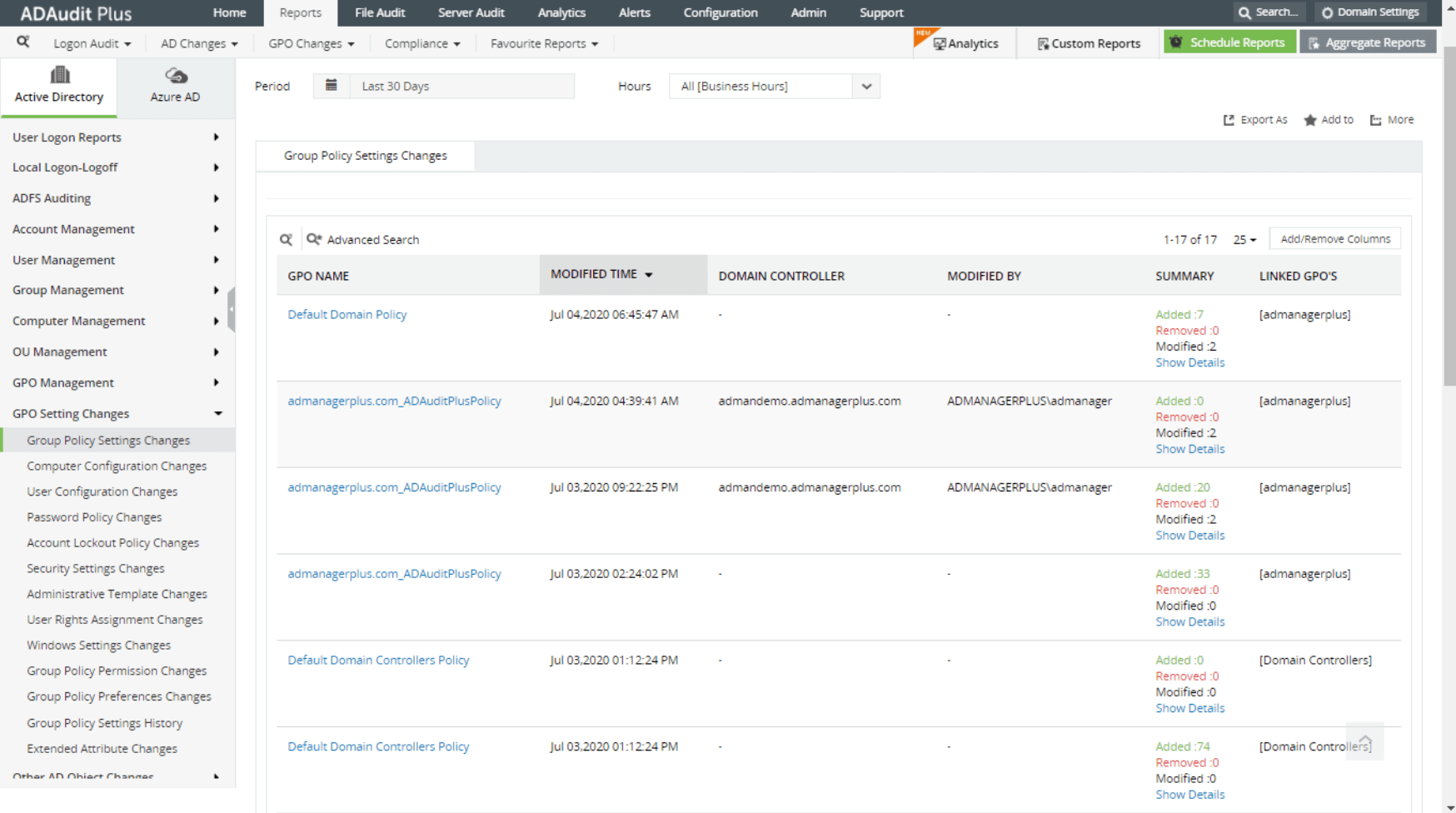Image resolution: width=1456 pixels, height=813 pixels.
Task: Click the Period Last 30 Days field
Action: [444, 86]
